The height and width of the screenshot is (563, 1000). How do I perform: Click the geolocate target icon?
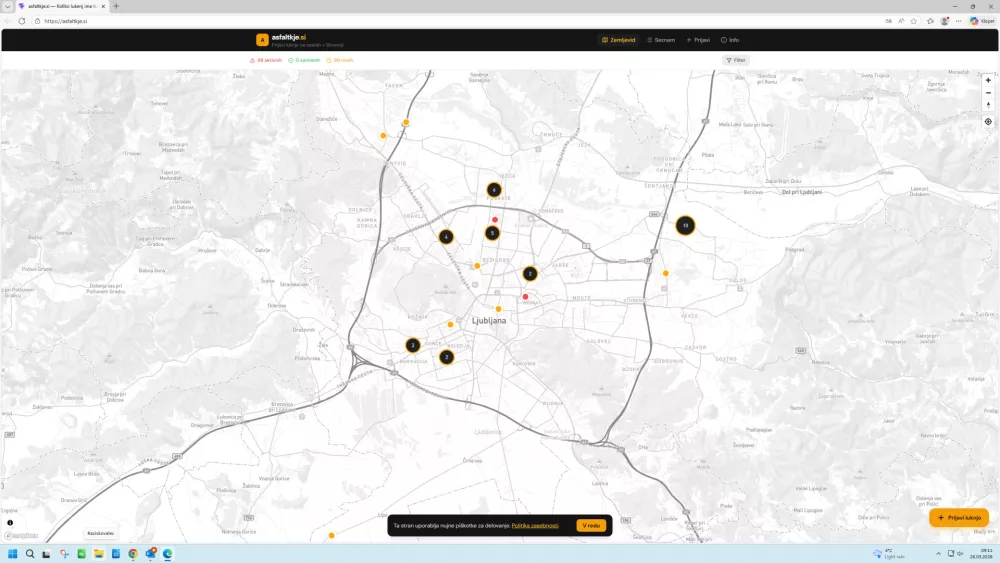click(988, 122)
